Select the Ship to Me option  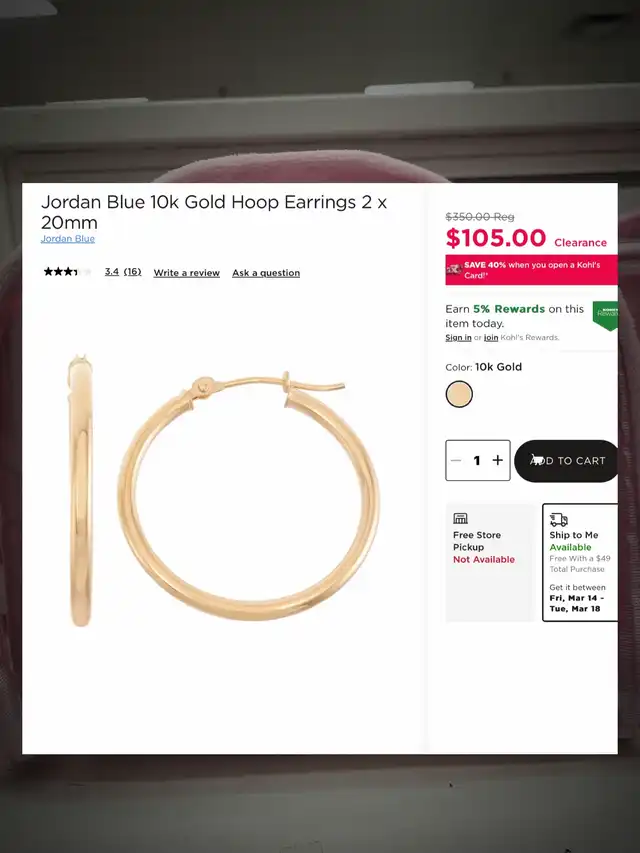point(580,562)
